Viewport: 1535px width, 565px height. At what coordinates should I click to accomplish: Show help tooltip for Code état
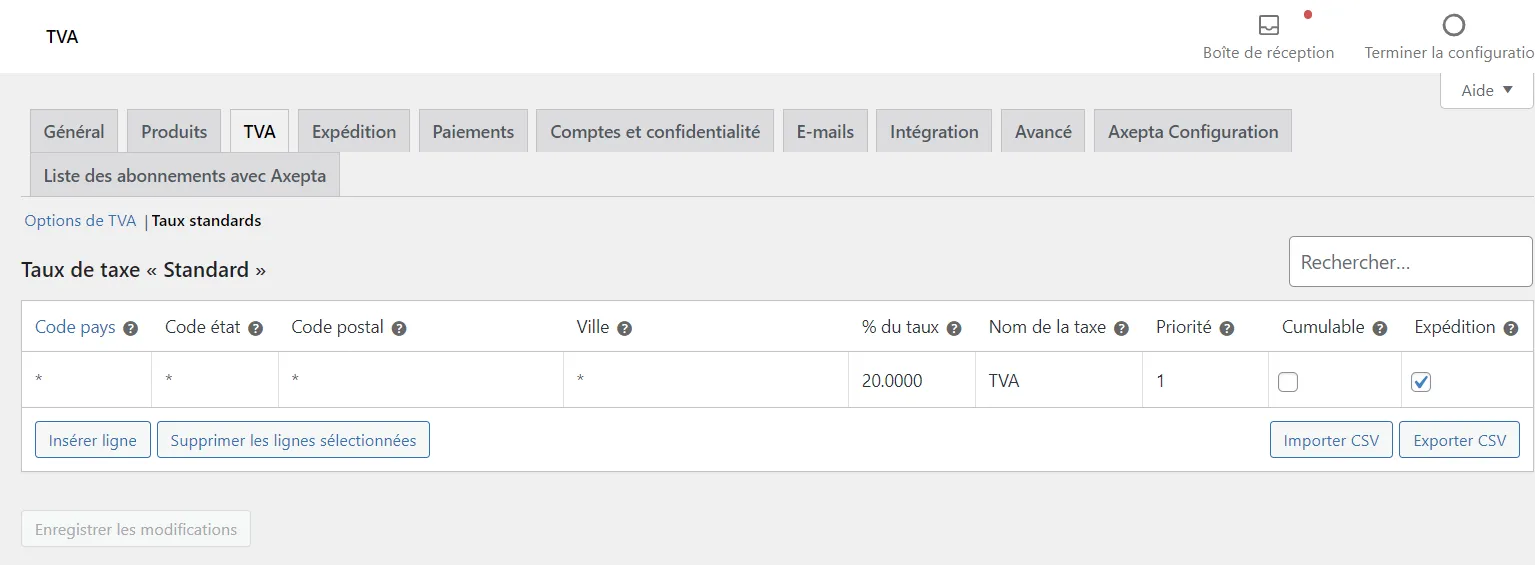[255, 328]
